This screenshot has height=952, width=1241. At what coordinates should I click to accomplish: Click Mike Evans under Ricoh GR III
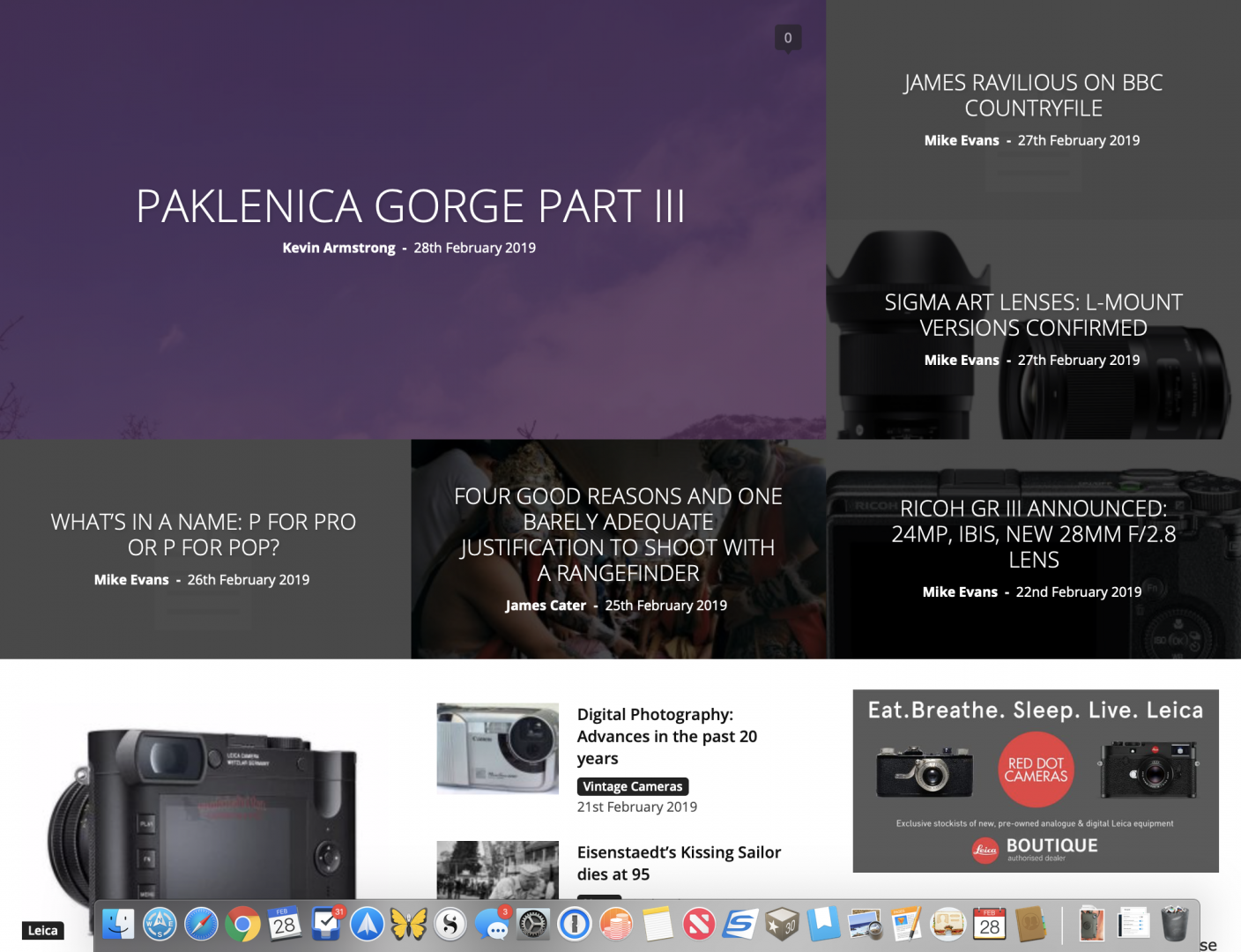point(960,592)
